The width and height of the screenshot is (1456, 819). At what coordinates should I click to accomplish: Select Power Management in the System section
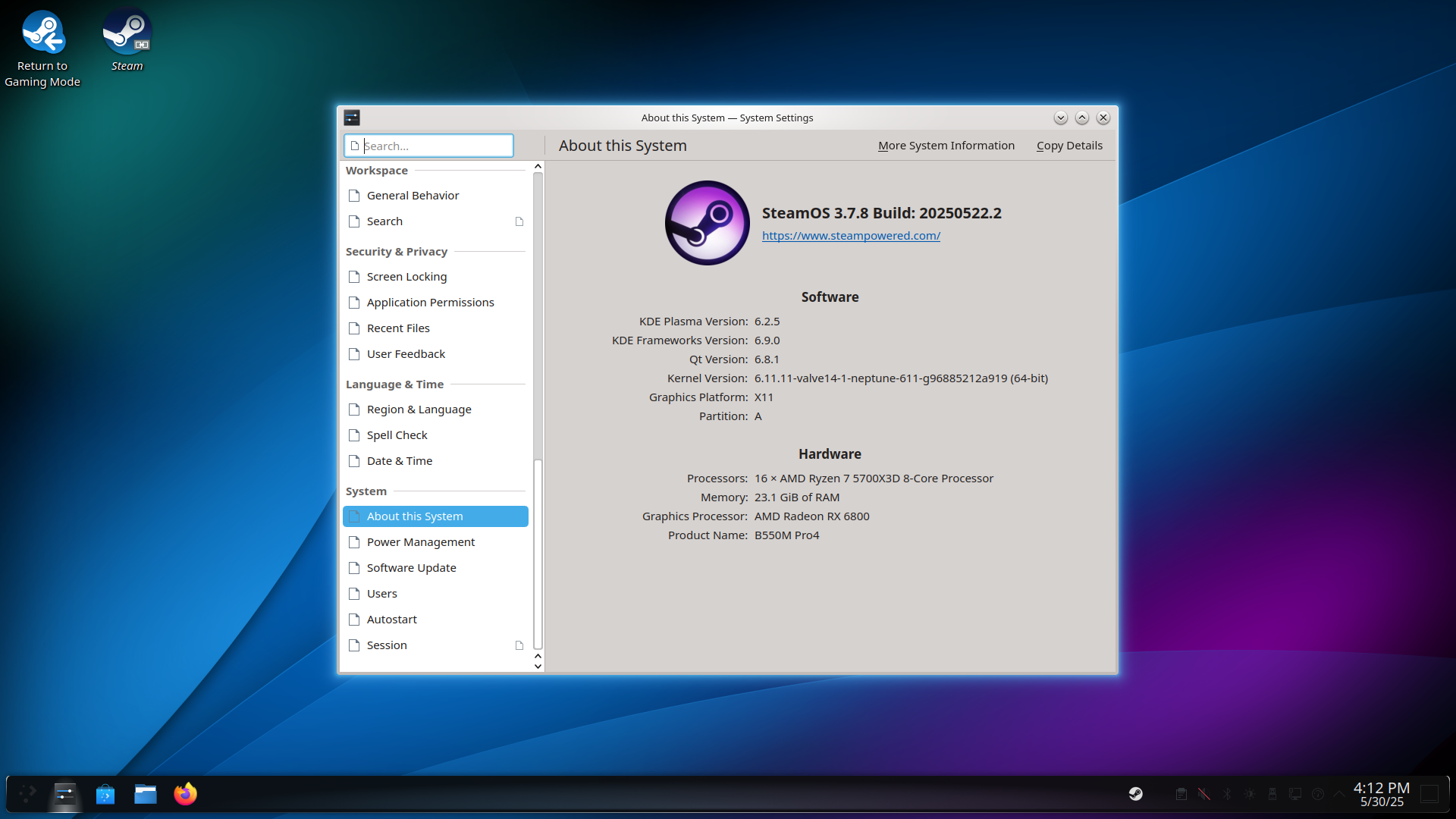click(421, 541)
